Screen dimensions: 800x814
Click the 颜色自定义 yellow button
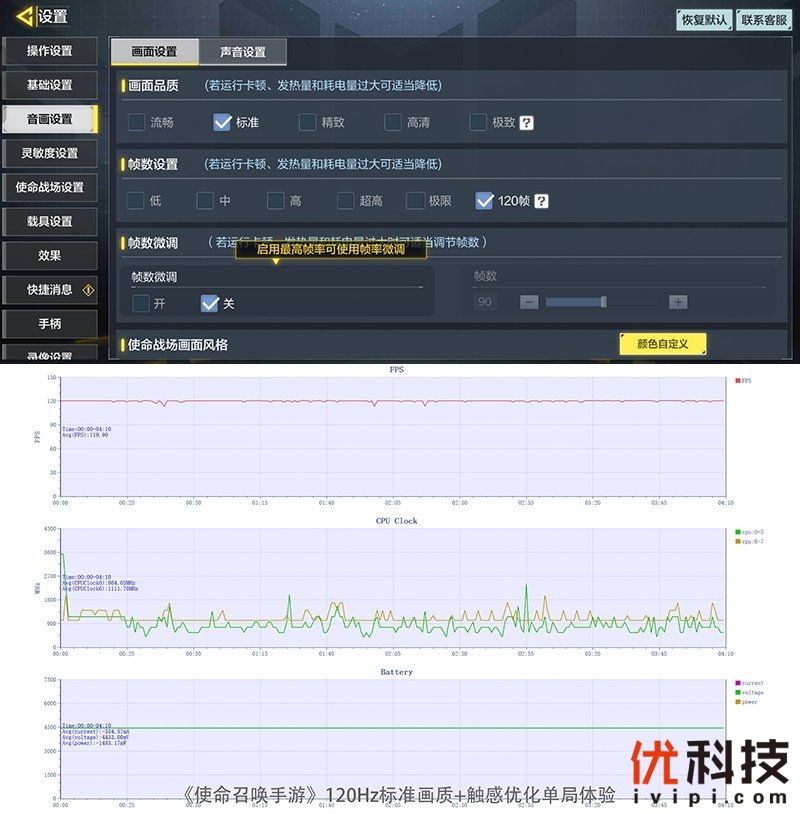click(x=663, y=344)
